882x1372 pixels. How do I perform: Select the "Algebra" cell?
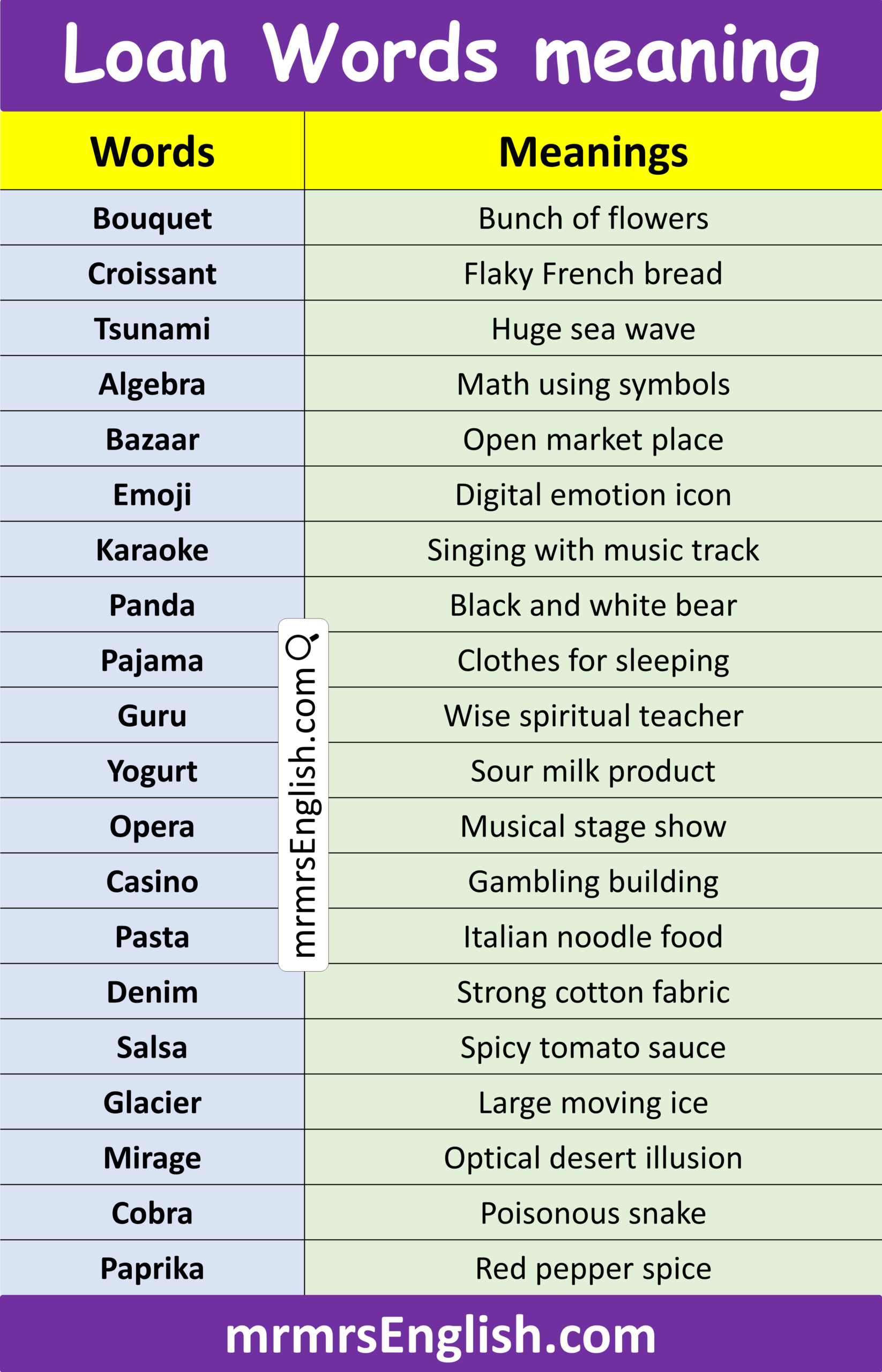(152, 384)
